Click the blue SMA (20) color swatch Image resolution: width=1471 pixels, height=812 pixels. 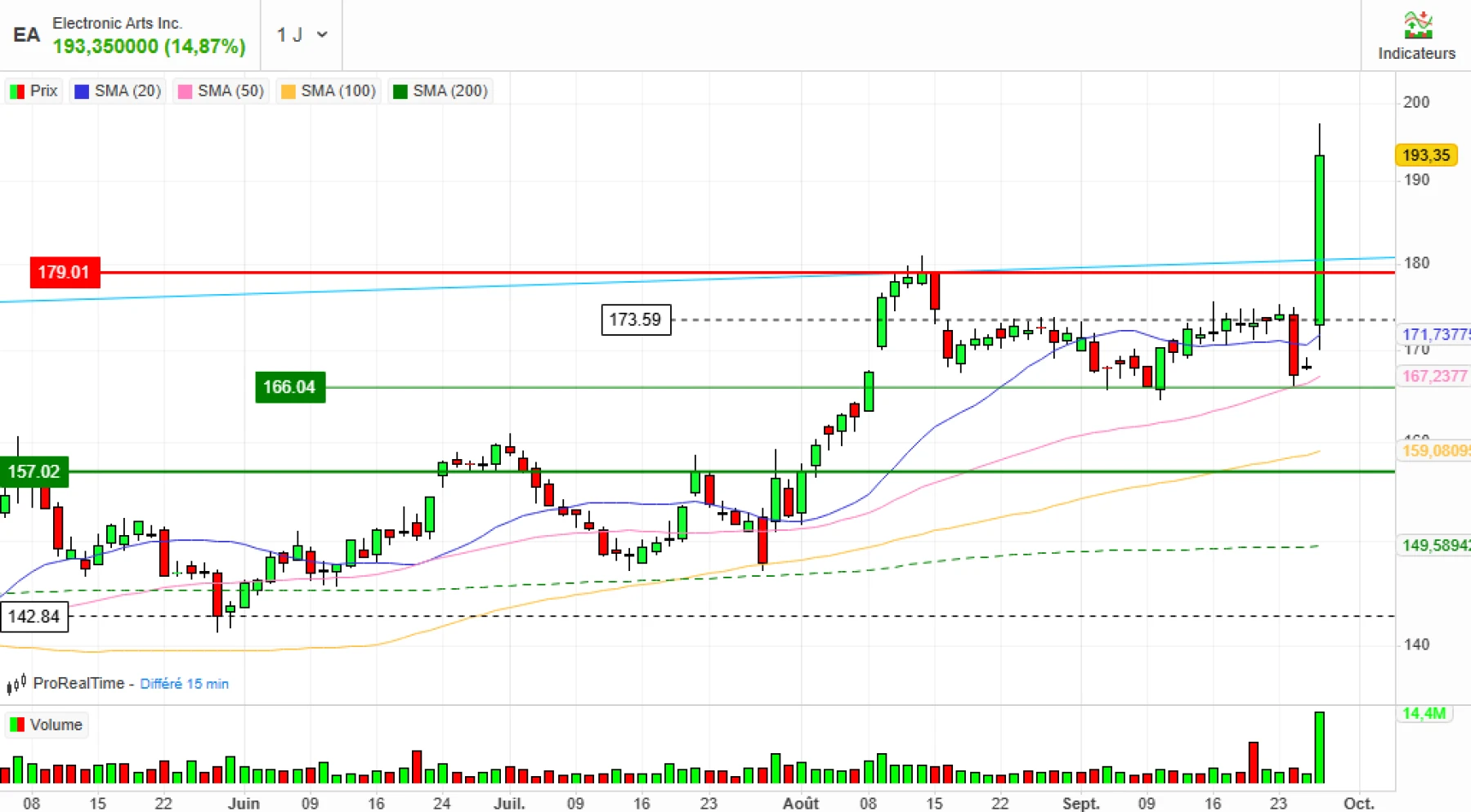pos(82,91)
